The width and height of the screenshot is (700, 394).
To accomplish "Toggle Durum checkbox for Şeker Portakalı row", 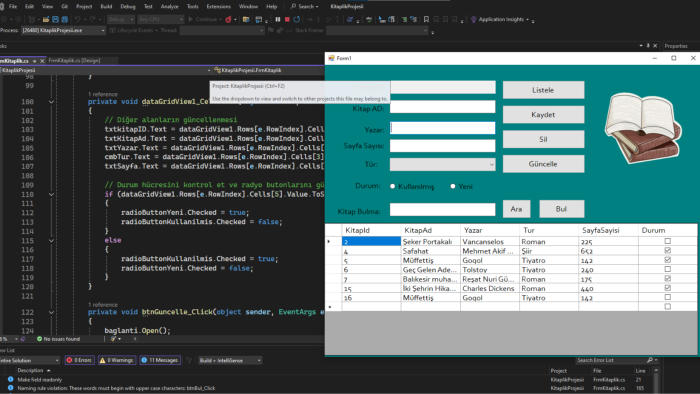I will pos(667,241).
